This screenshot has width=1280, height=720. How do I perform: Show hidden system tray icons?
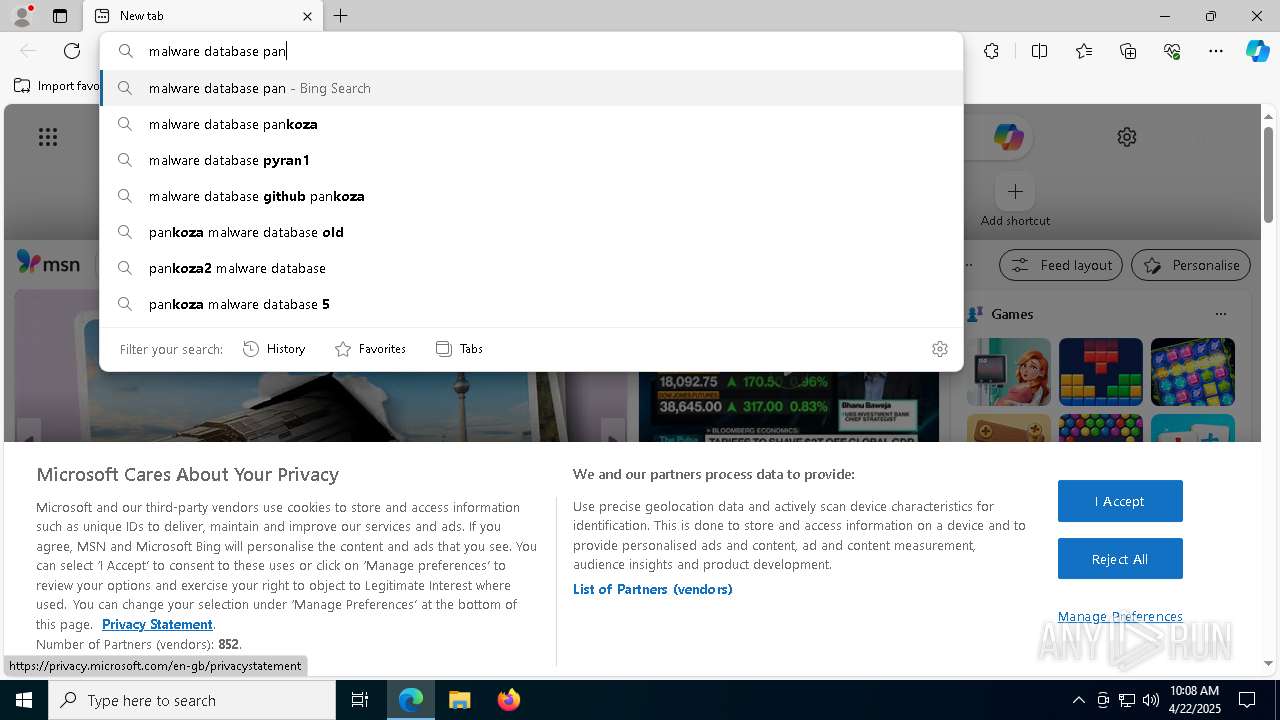(1078, 700)
